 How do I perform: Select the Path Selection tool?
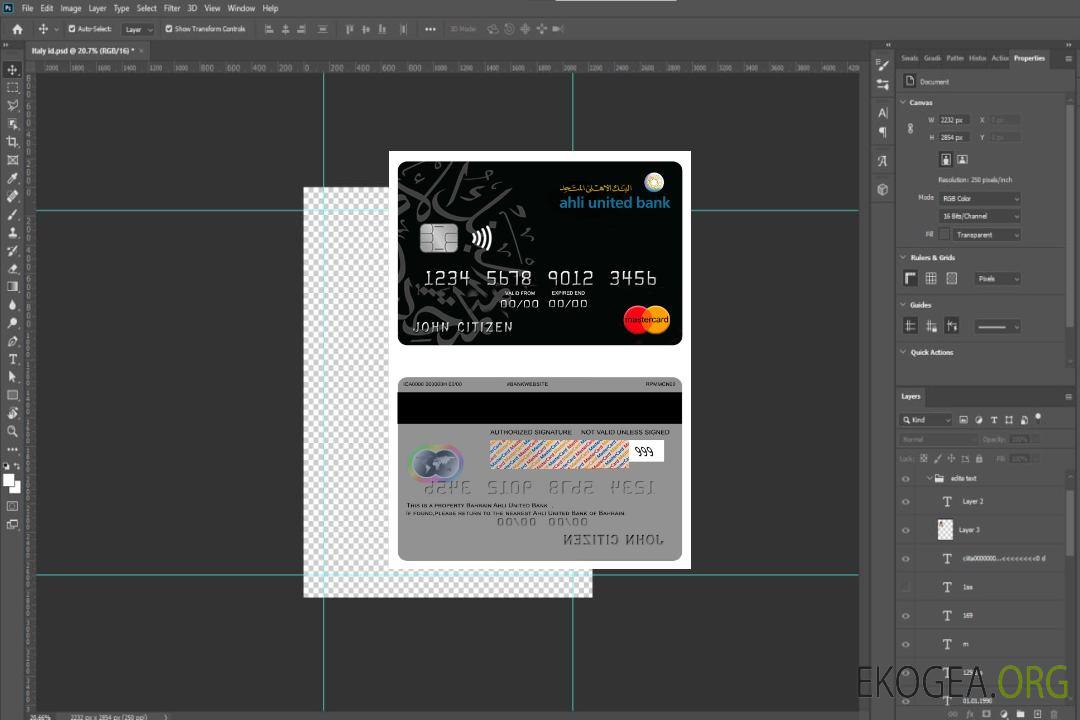pyautogui.click(x=12, y=377)
